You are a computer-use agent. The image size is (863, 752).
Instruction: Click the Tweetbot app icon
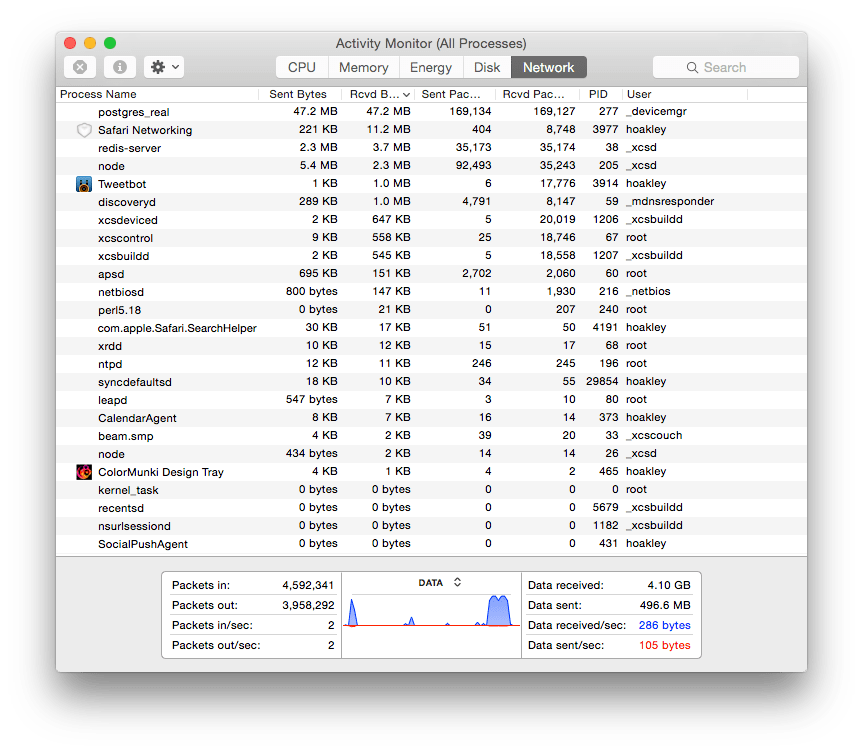coord(84,184)
